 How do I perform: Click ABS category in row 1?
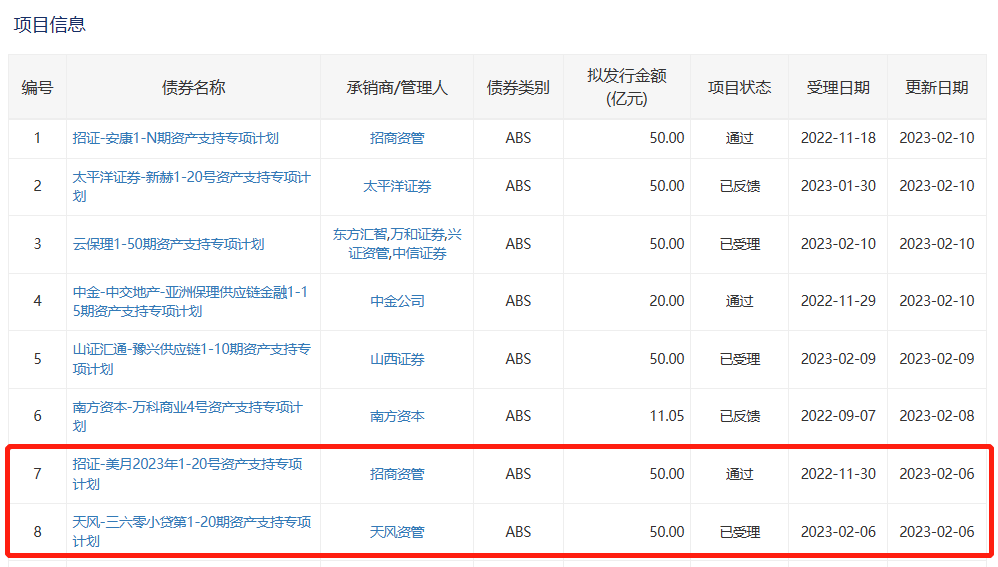tap(518, 138)
